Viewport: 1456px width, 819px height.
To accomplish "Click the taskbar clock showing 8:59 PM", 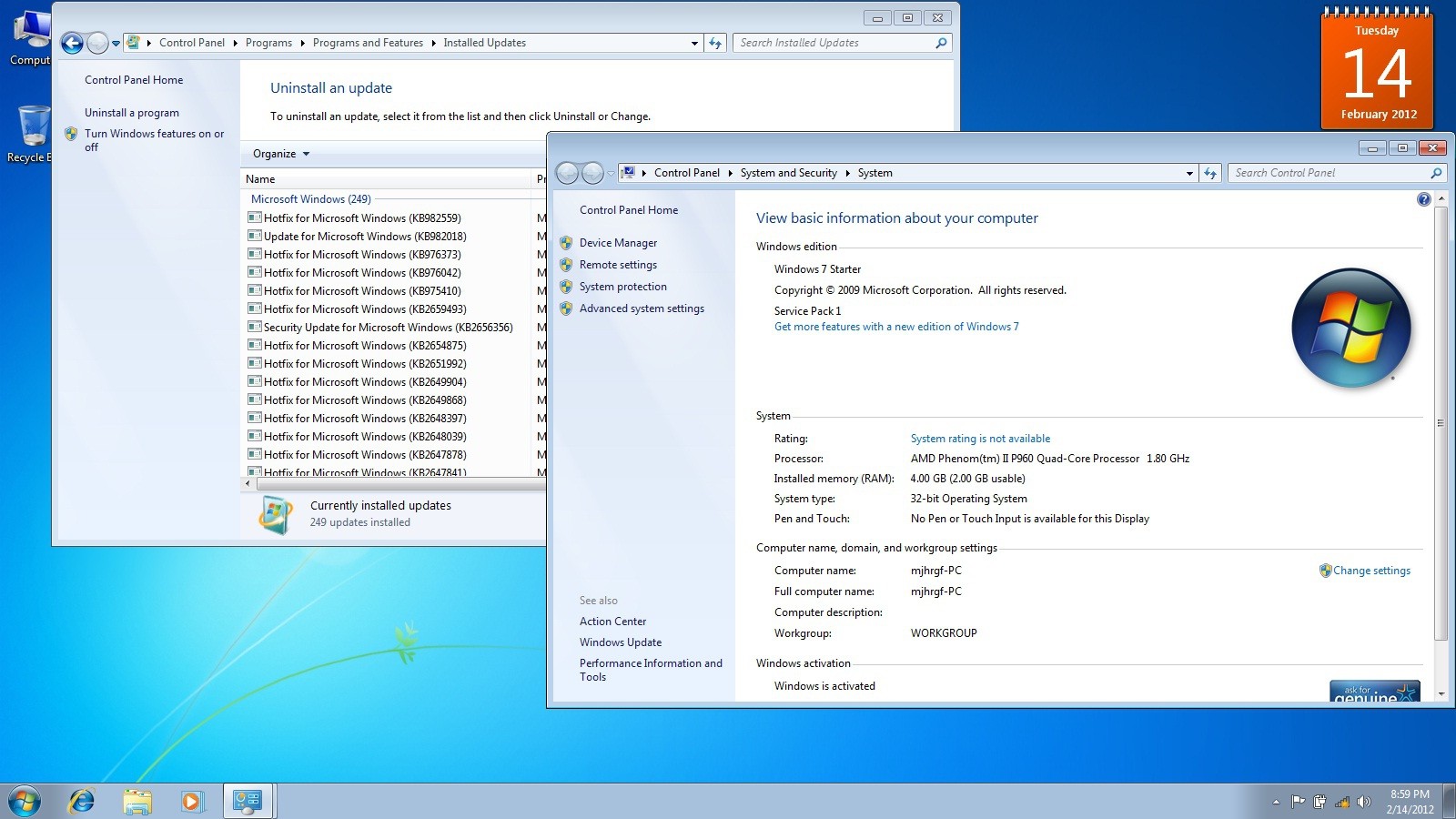I will click(x=1410, y=802).
